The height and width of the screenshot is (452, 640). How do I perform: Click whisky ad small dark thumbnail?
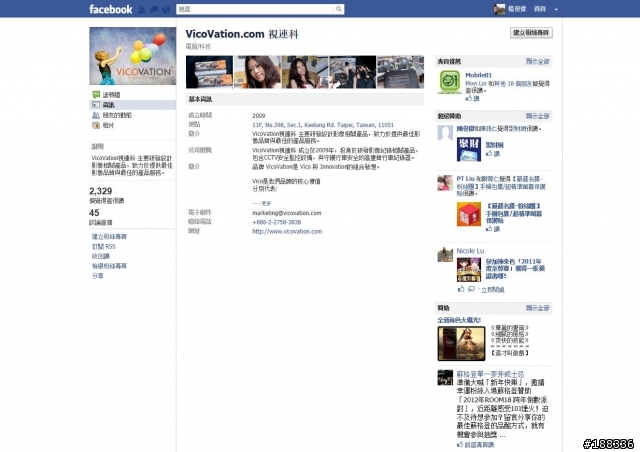pyautogui.click(x=445, y=378)
